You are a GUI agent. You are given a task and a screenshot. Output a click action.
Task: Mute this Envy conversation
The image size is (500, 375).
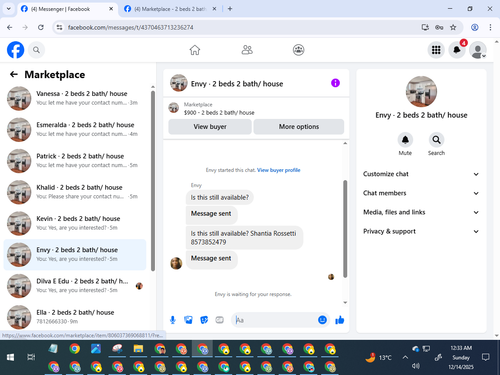[405, 140]
